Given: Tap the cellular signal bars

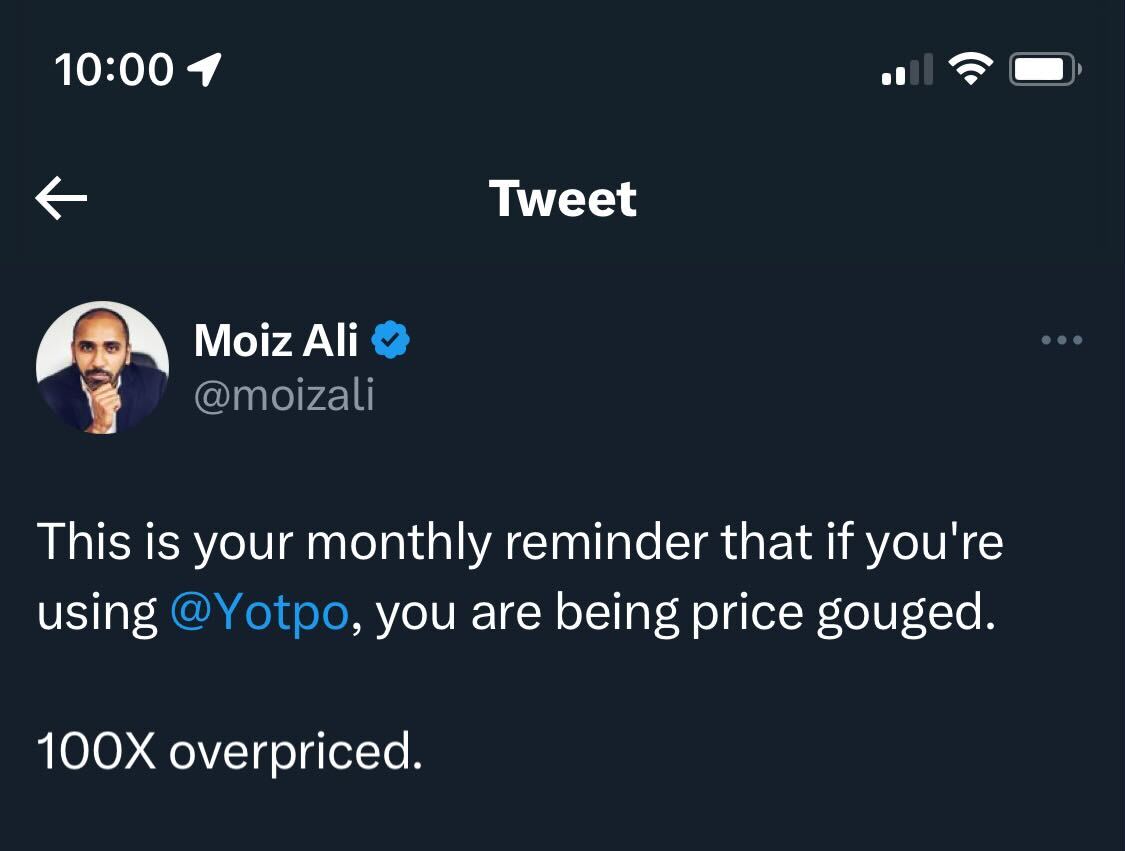Looking at the screenshot, I should coord(907,71).
